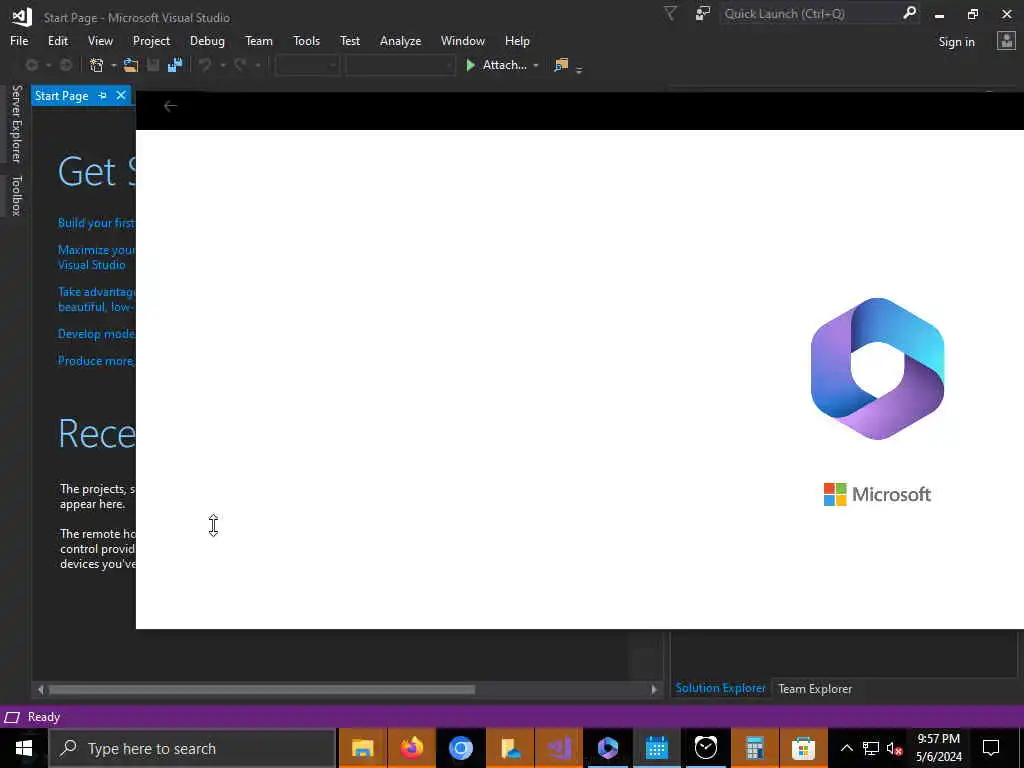The height and width of the screenshot is (768, 1024).
Task: Open the File menu
Action: 19,40
